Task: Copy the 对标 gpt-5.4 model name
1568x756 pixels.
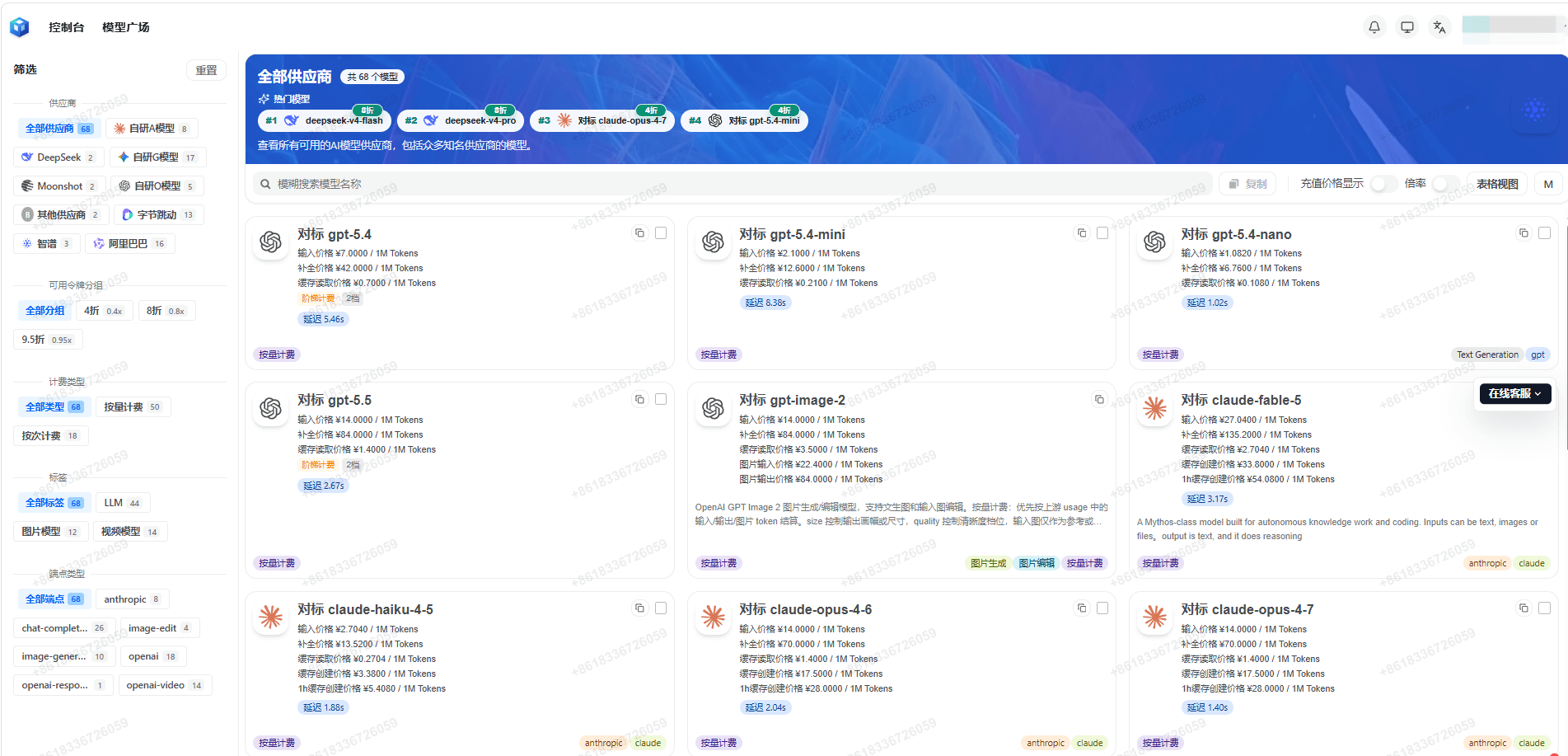Action: pos(639,233)
